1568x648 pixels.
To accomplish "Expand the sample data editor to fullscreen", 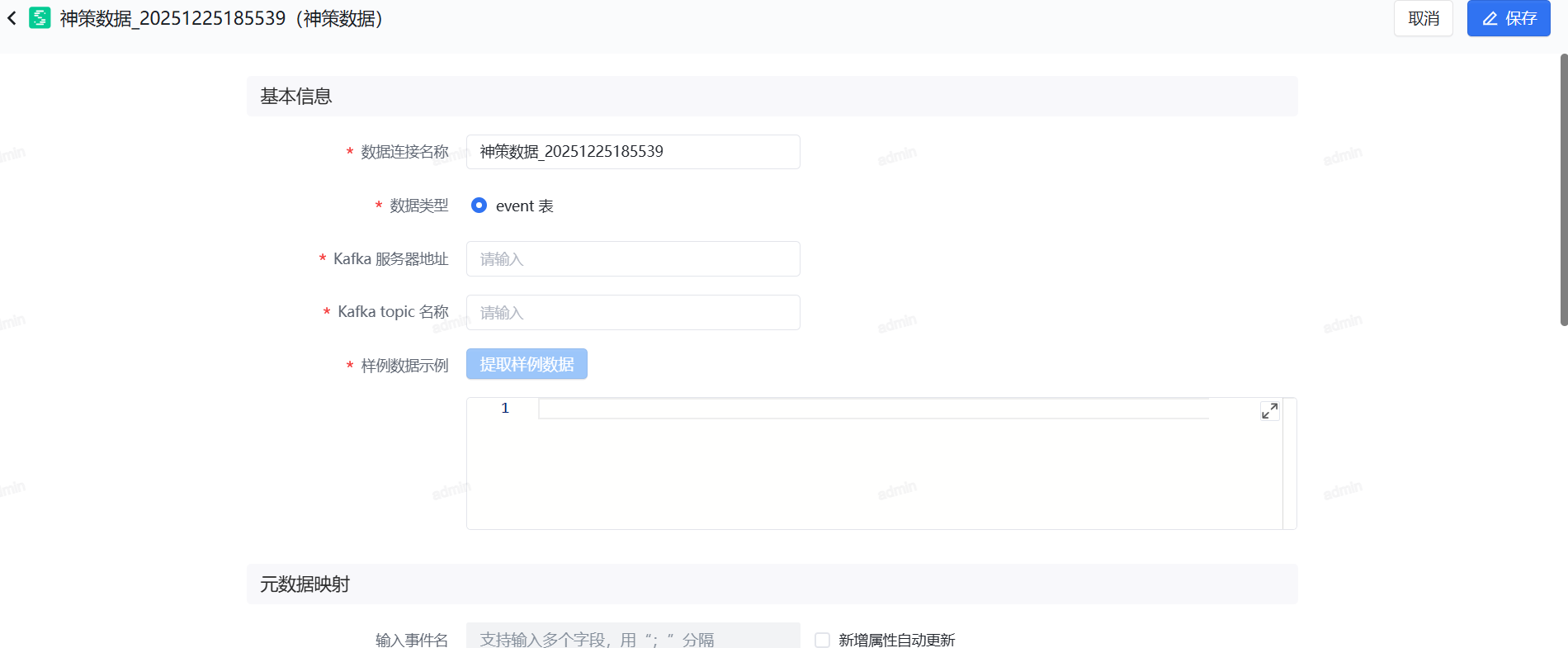I will 1269,410.
